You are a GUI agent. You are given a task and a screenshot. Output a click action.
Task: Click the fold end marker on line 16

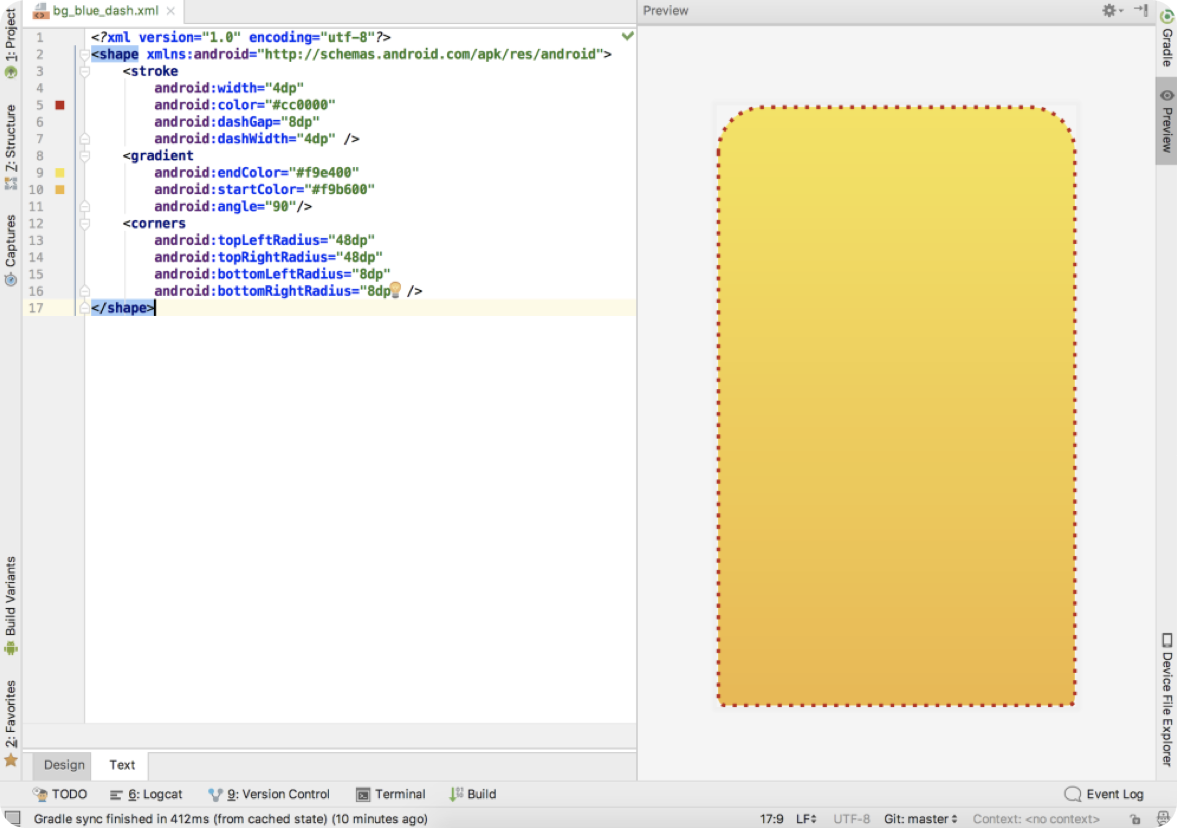tap(84, 291)
